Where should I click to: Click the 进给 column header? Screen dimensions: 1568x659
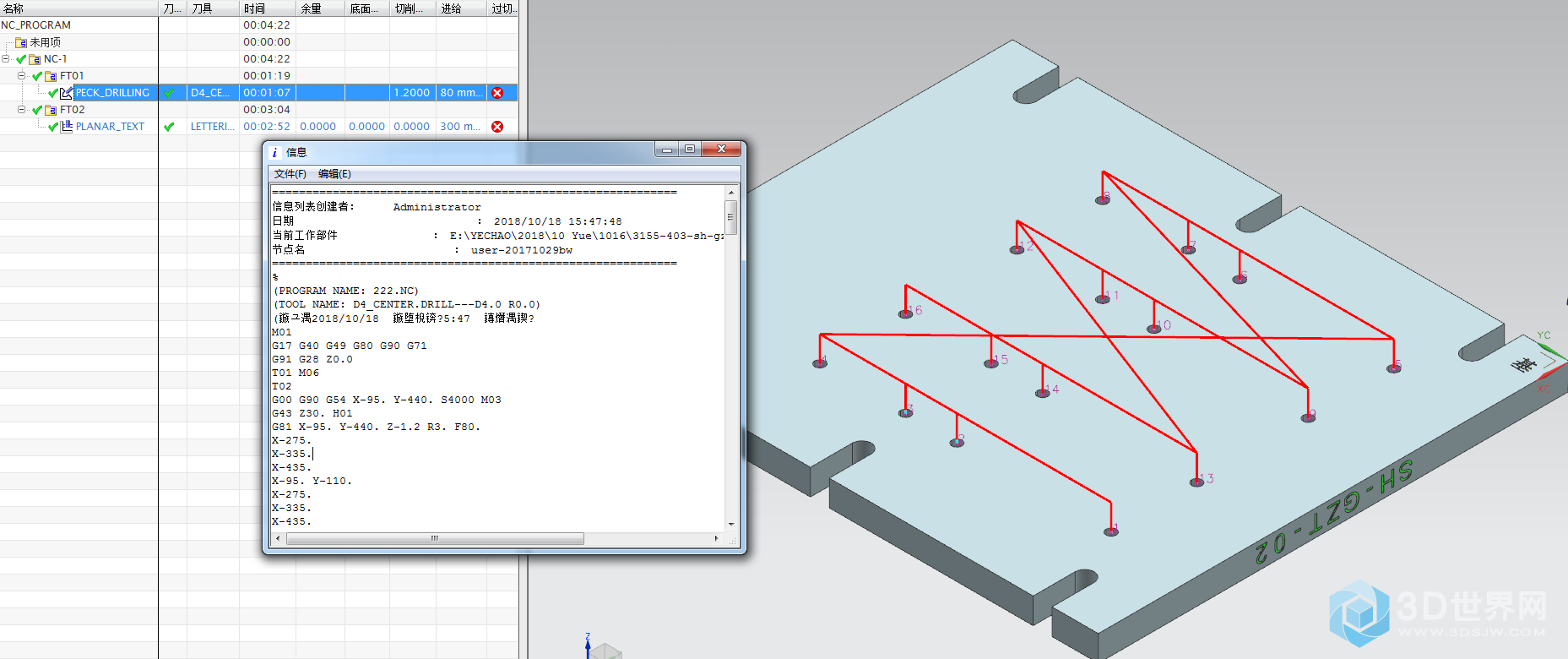click(462, 8)
